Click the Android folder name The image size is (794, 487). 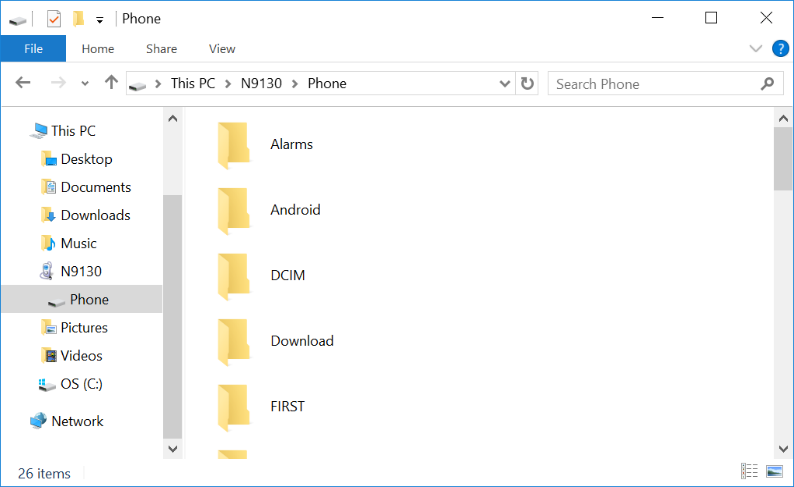295,210
